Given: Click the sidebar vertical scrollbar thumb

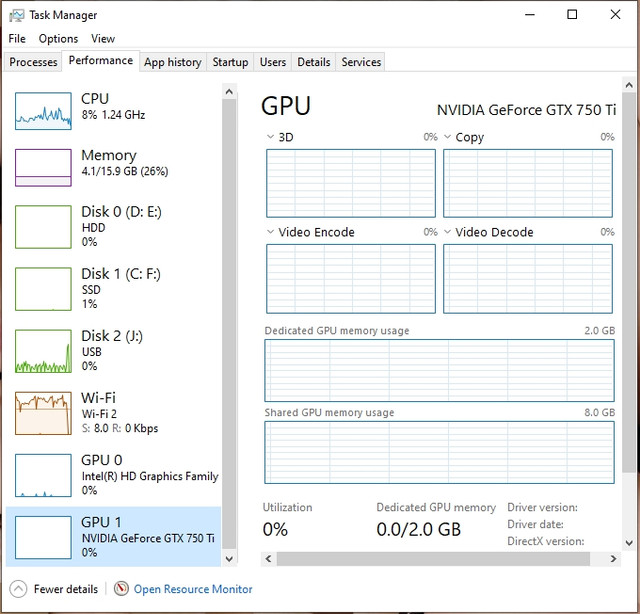Looking at the screenshot, I should pyautogui.click(x=229, y=324).
